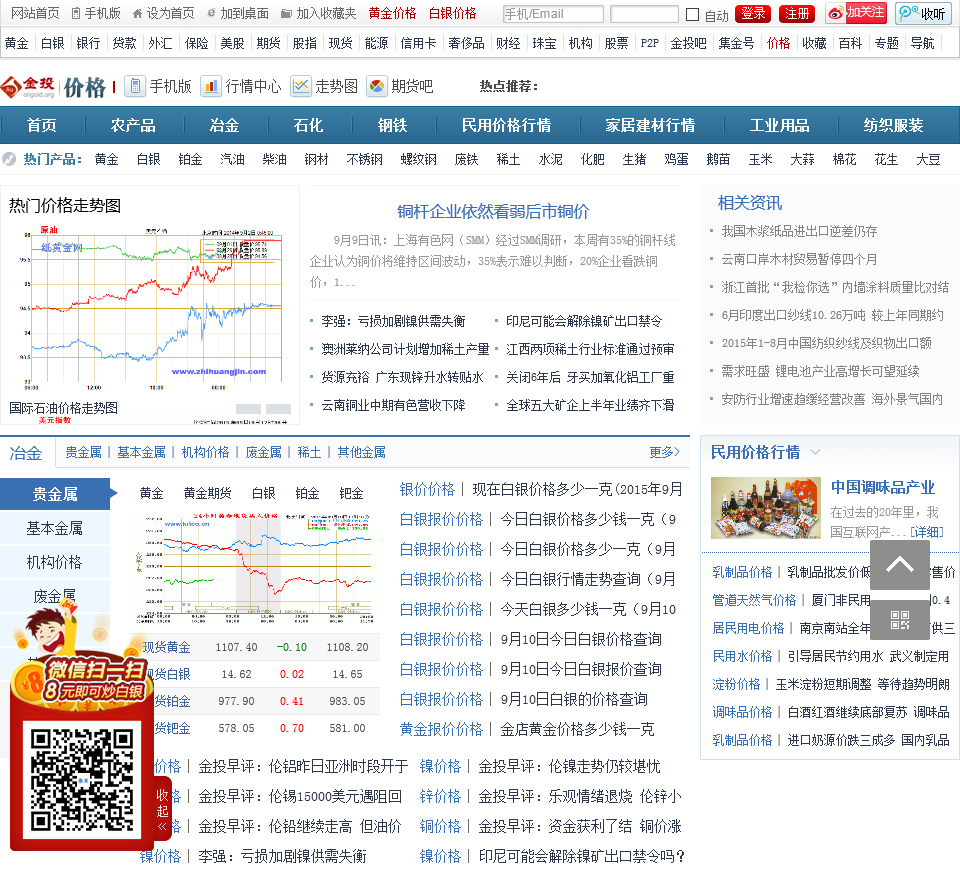Open the 纺织服装 nav tab
The image size is (960, 873).
click(893, 126)
